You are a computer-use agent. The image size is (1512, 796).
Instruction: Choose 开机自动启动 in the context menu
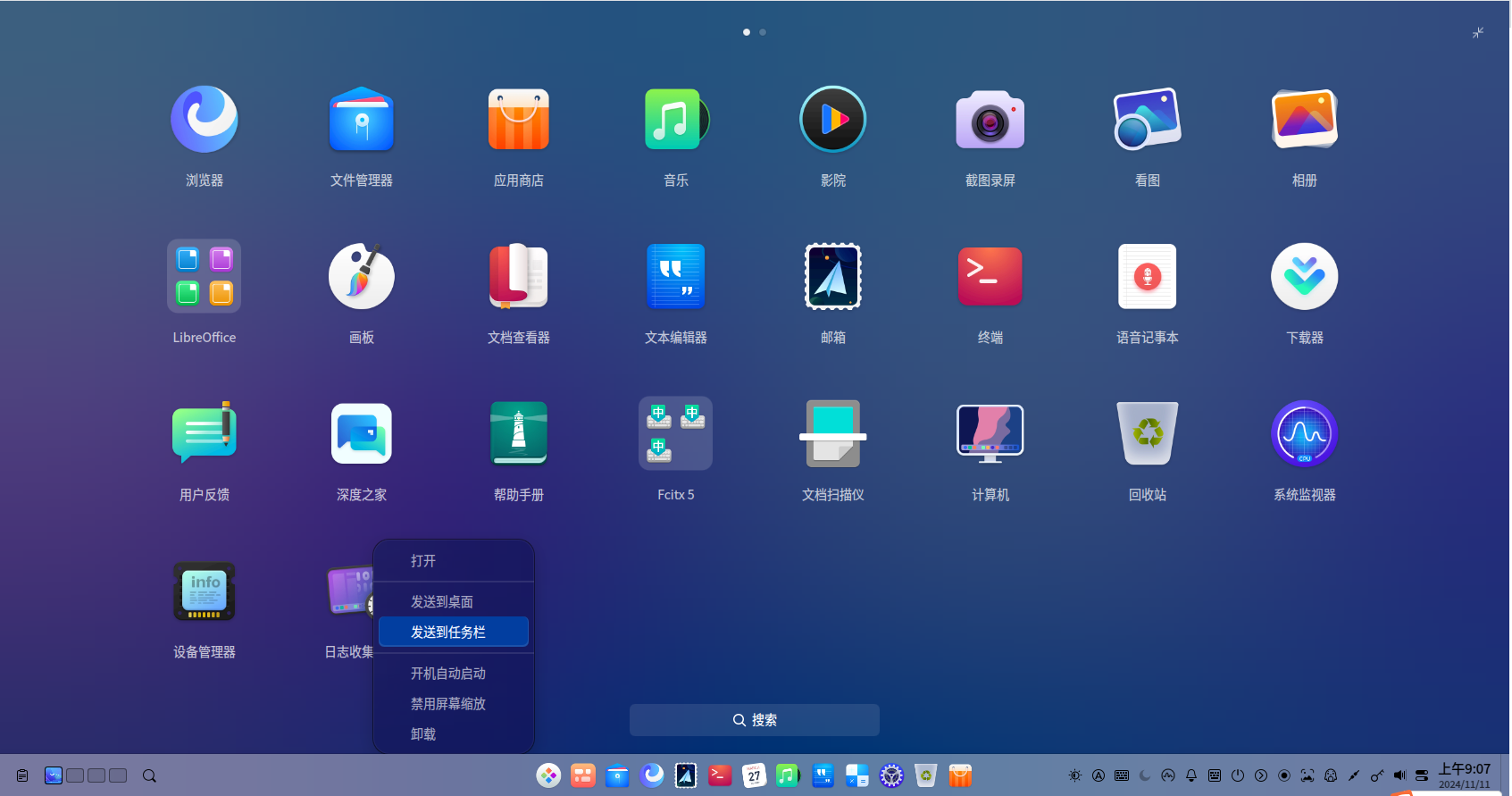click(454, 674)
